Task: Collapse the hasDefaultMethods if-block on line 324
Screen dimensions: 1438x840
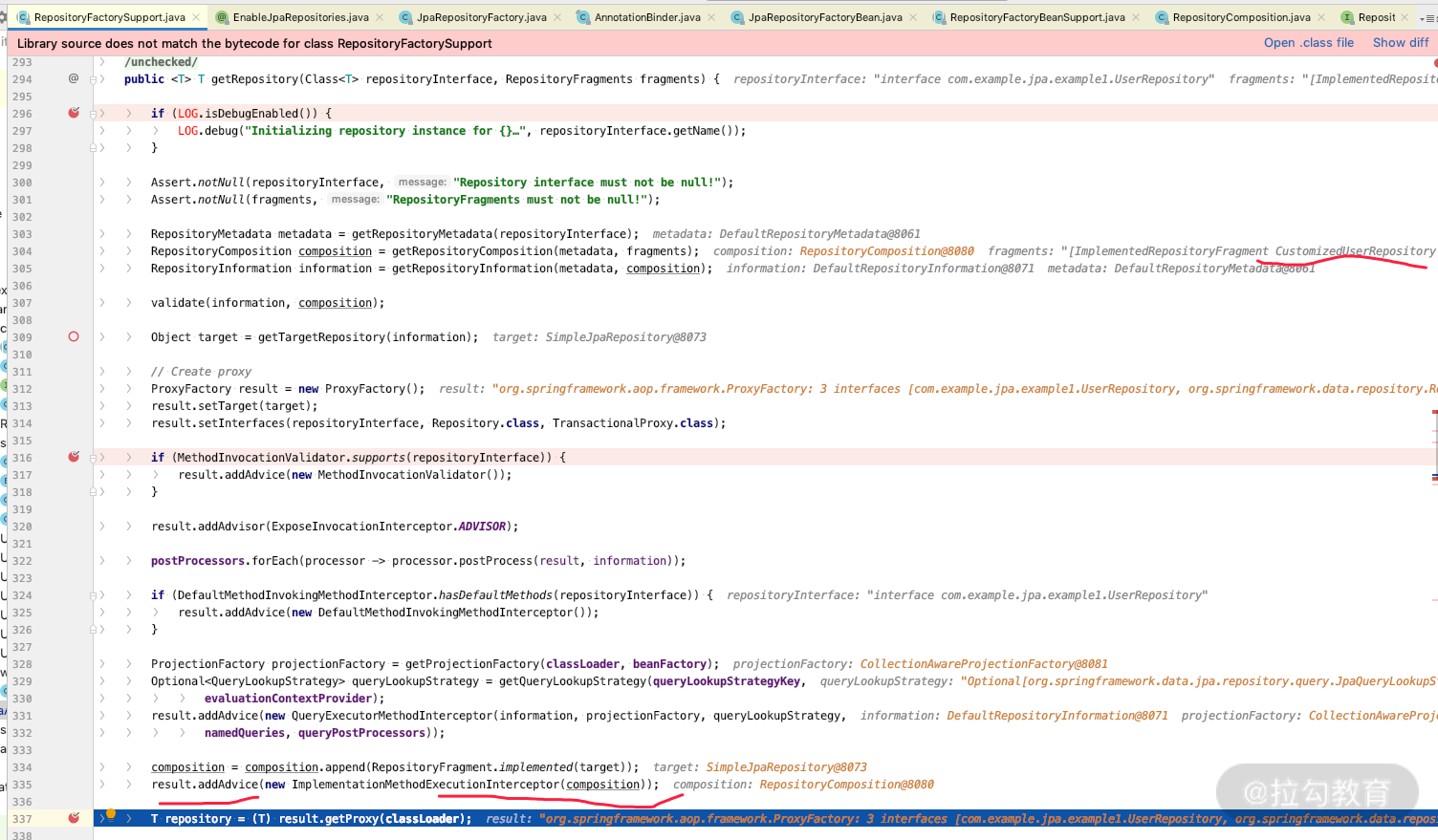Action: point(93,595)
